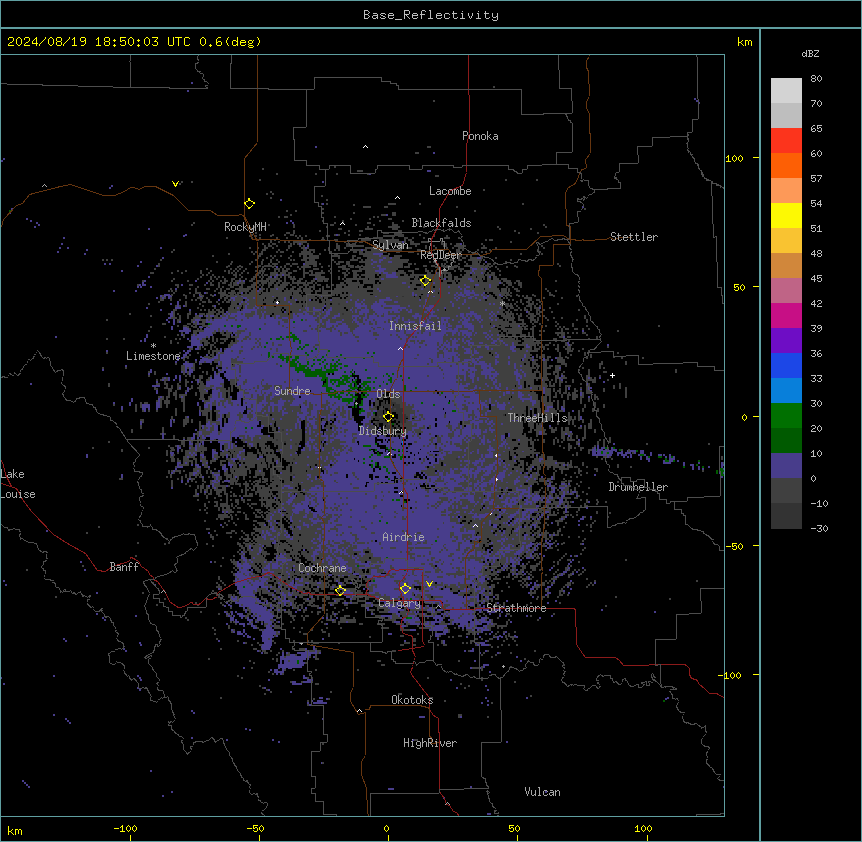Click the yellow station marker near RockyMH

[x=250, y=204]
